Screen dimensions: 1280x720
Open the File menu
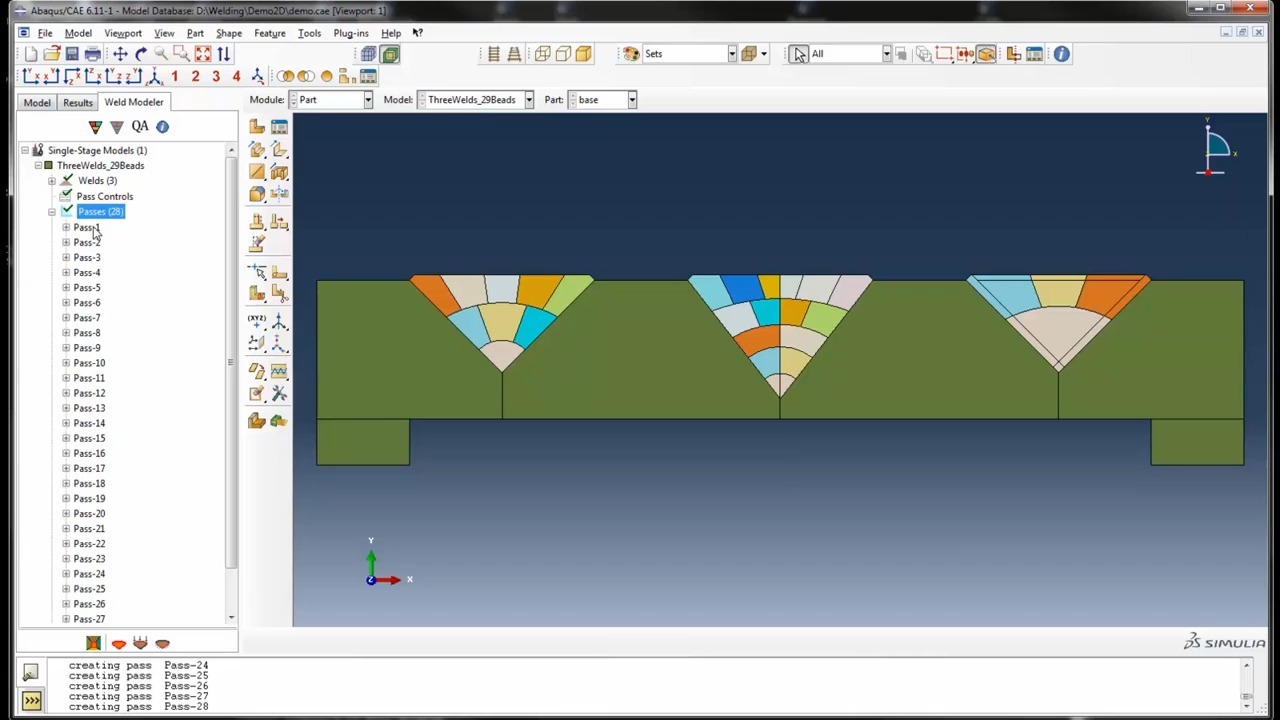(45, 33)
